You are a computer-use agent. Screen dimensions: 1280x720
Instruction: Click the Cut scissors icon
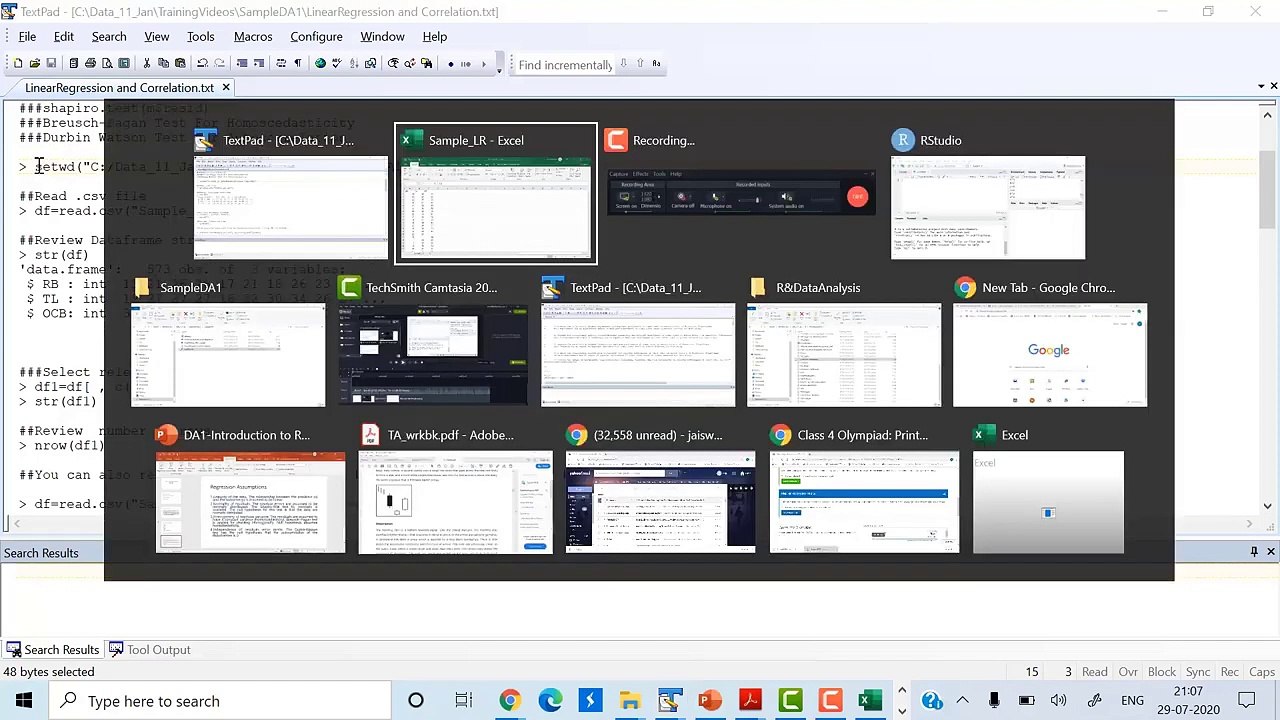point(147,64)
